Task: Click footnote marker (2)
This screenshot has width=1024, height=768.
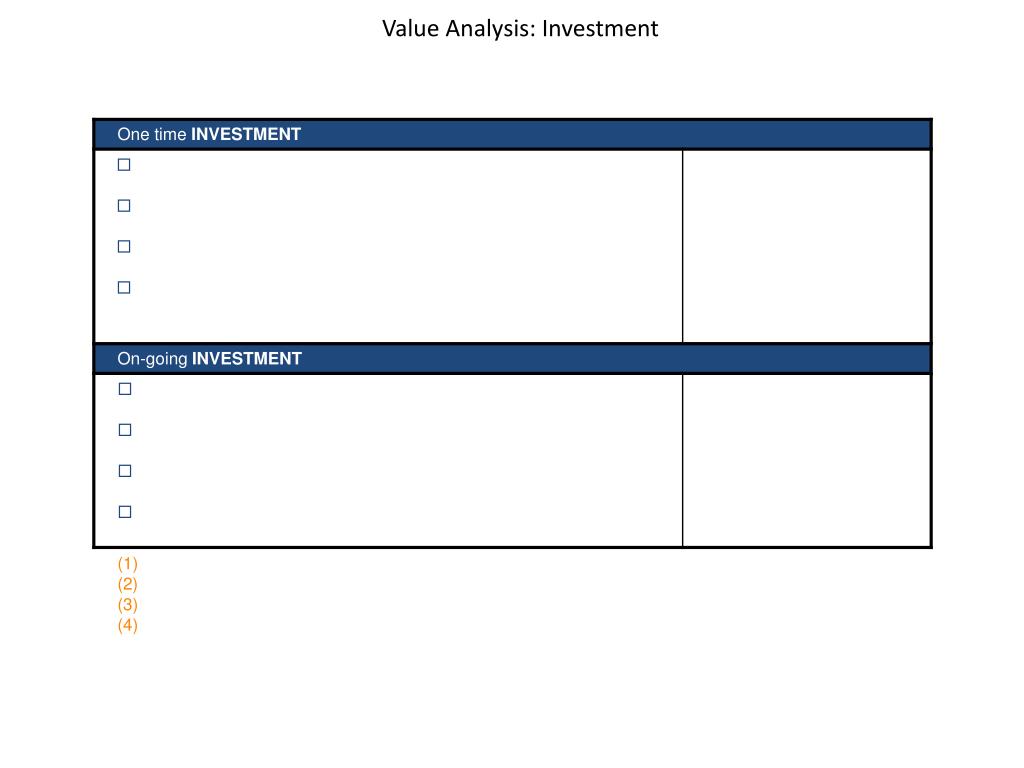Action: (x=127, y=584)
